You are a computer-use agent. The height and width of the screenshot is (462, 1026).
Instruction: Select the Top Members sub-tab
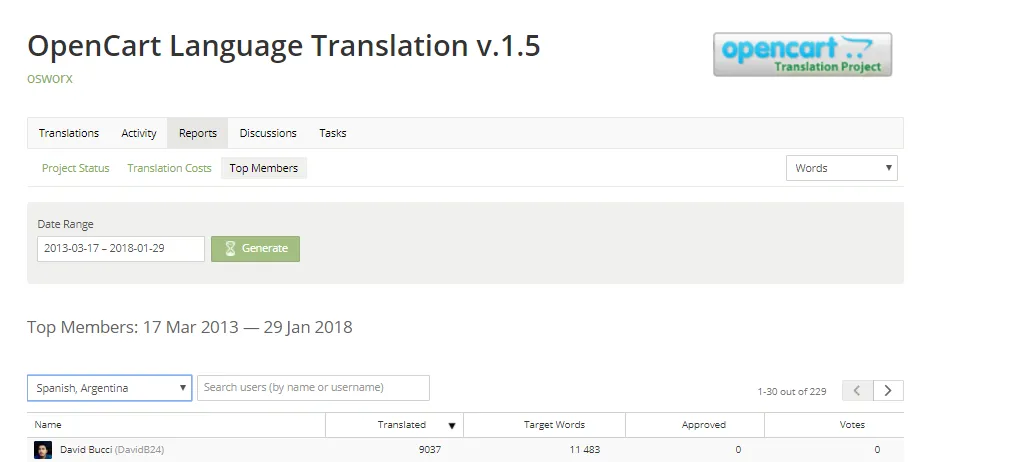click(x=264, y=168)
